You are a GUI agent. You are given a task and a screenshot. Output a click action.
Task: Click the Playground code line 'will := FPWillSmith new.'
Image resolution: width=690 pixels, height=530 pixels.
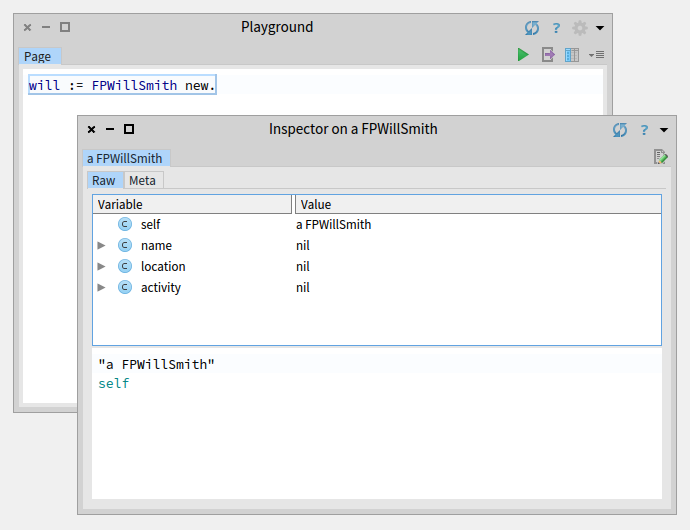(x=122, y=85)
